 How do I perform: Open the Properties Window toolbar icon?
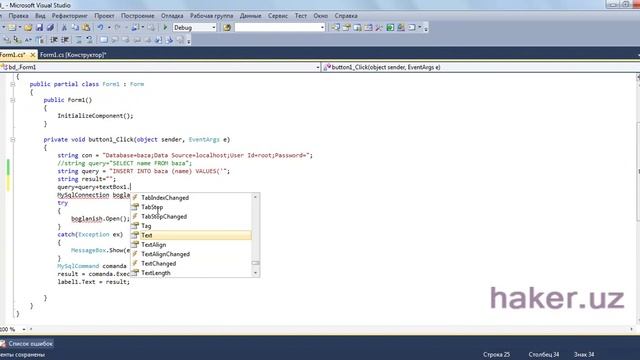click(x=347, y=27)
